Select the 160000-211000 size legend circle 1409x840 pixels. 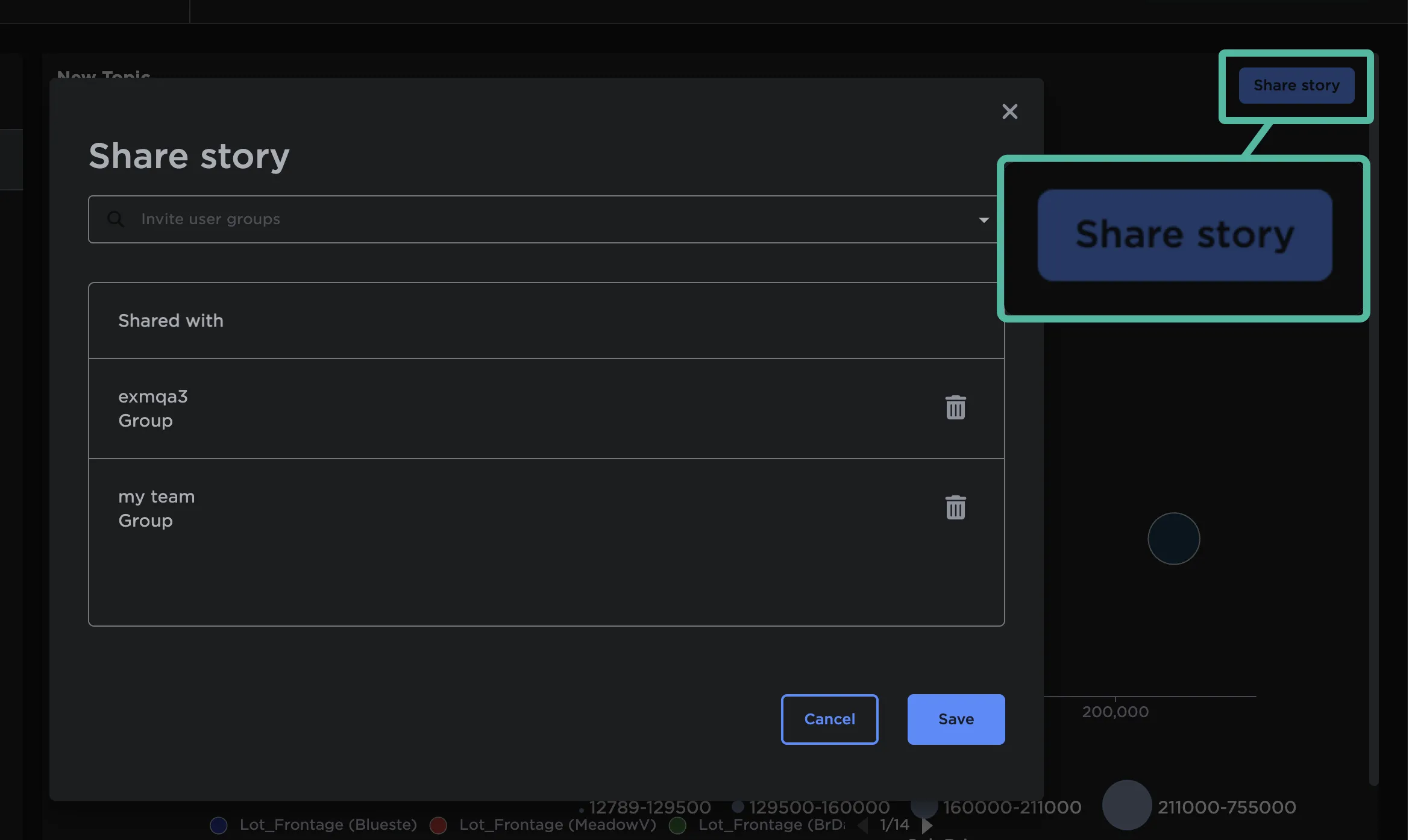(x=924, y=807)
